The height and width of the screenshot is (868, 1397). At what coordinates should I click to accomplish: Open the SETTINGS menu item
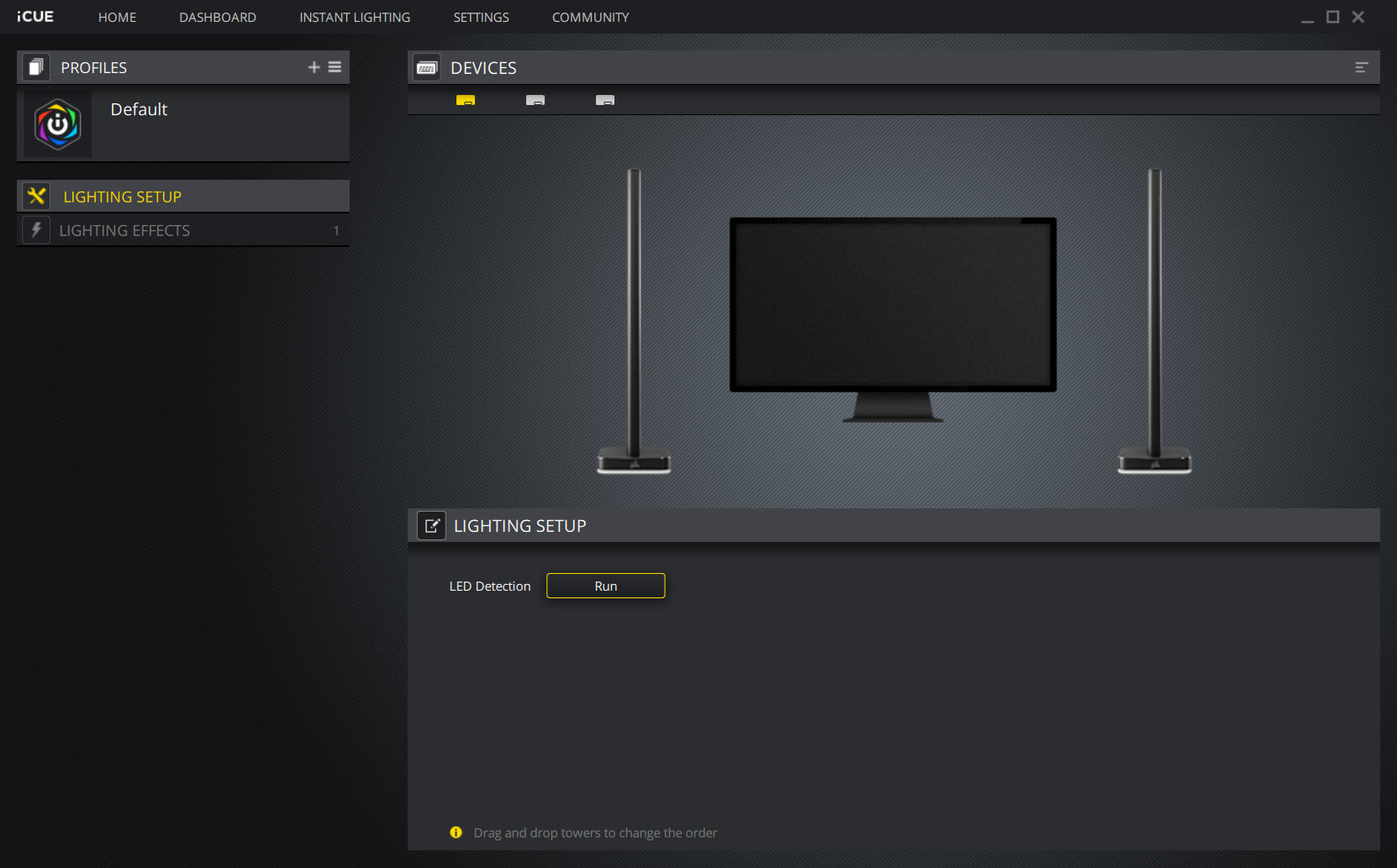481,17
